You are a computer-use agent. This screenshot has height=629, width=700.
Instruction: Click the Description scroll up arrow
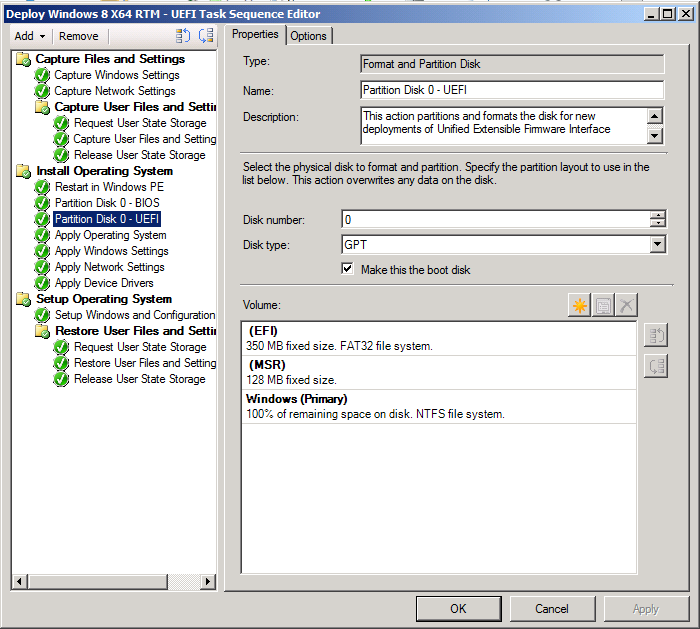pyautogui.click(x=654, y=116)
